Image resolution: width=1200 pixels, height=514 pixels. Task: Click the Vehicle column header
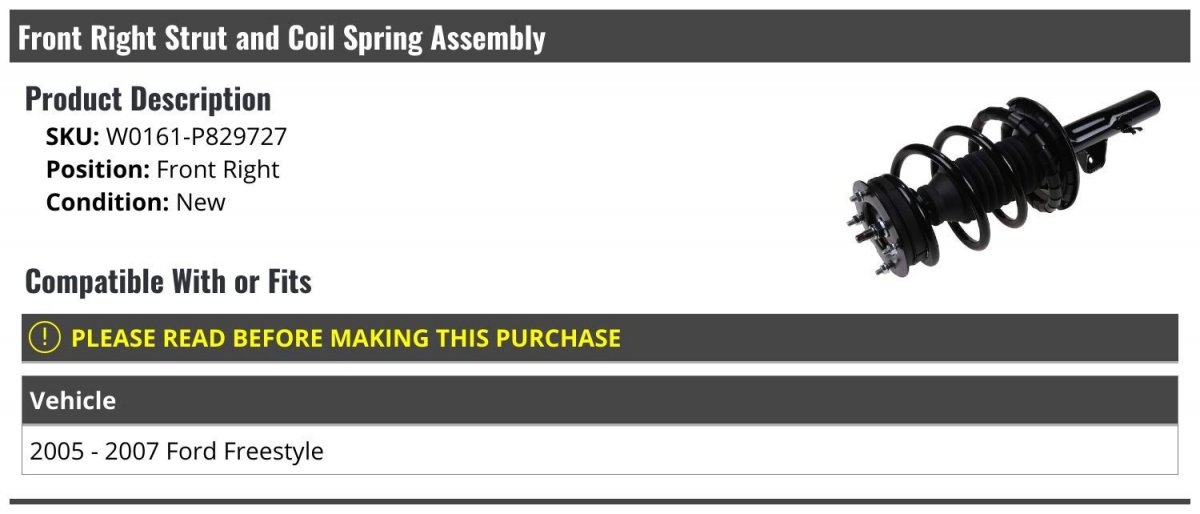(x=73, y=401)
